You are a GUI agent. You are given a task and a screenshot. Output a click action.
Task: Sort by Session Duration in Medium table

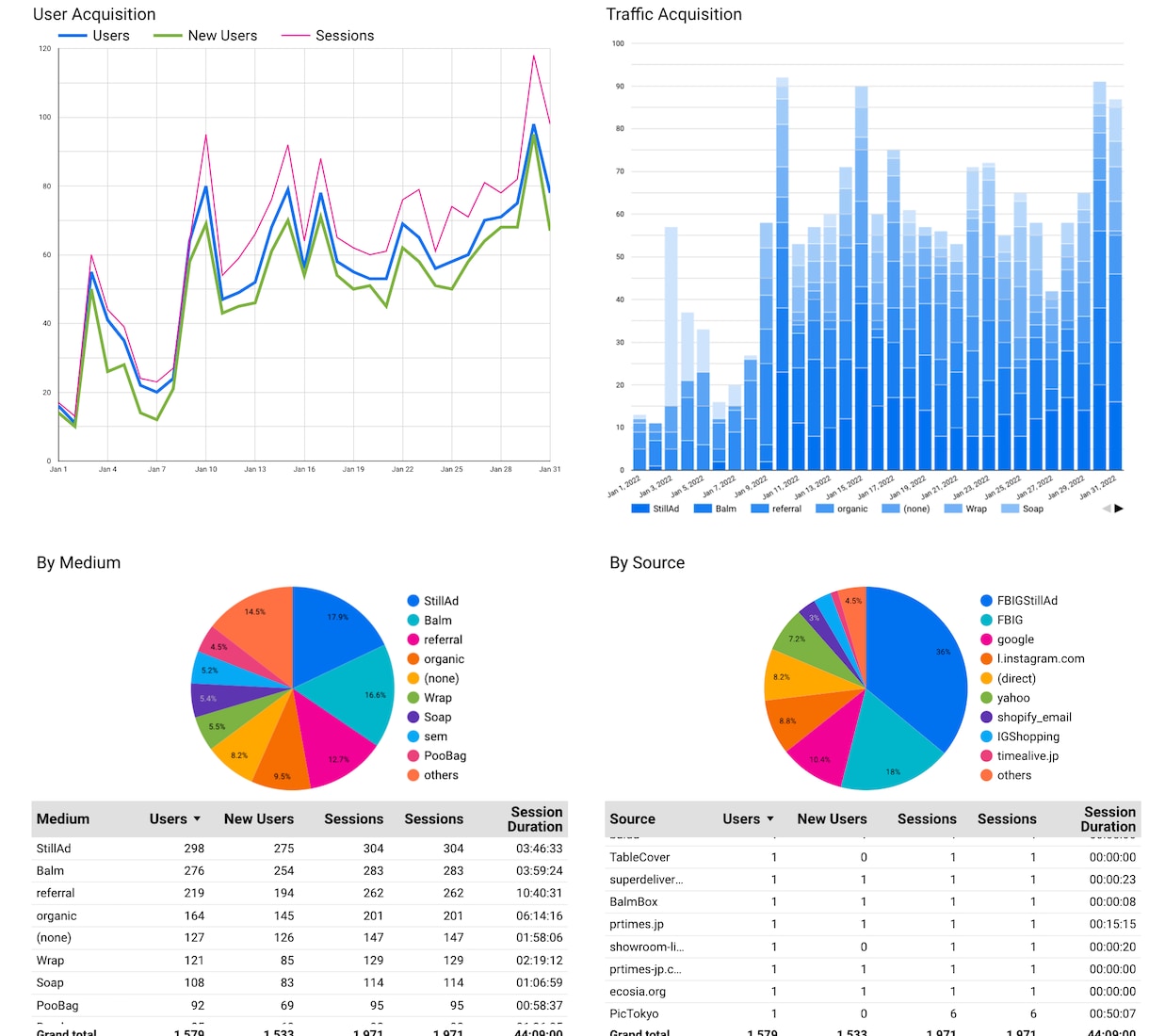535,819
